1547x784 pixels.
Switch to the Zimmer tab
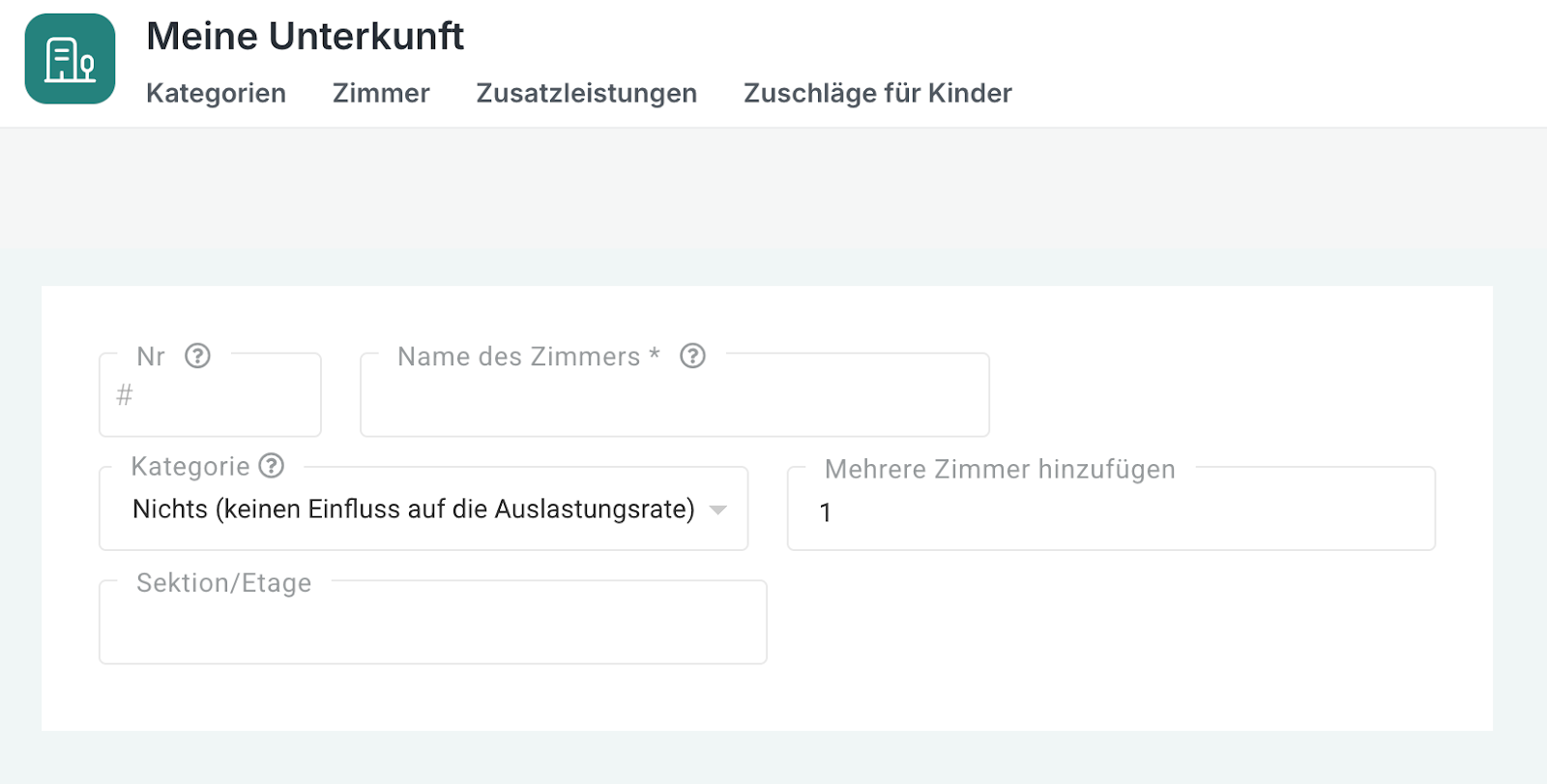coord(381,93)
